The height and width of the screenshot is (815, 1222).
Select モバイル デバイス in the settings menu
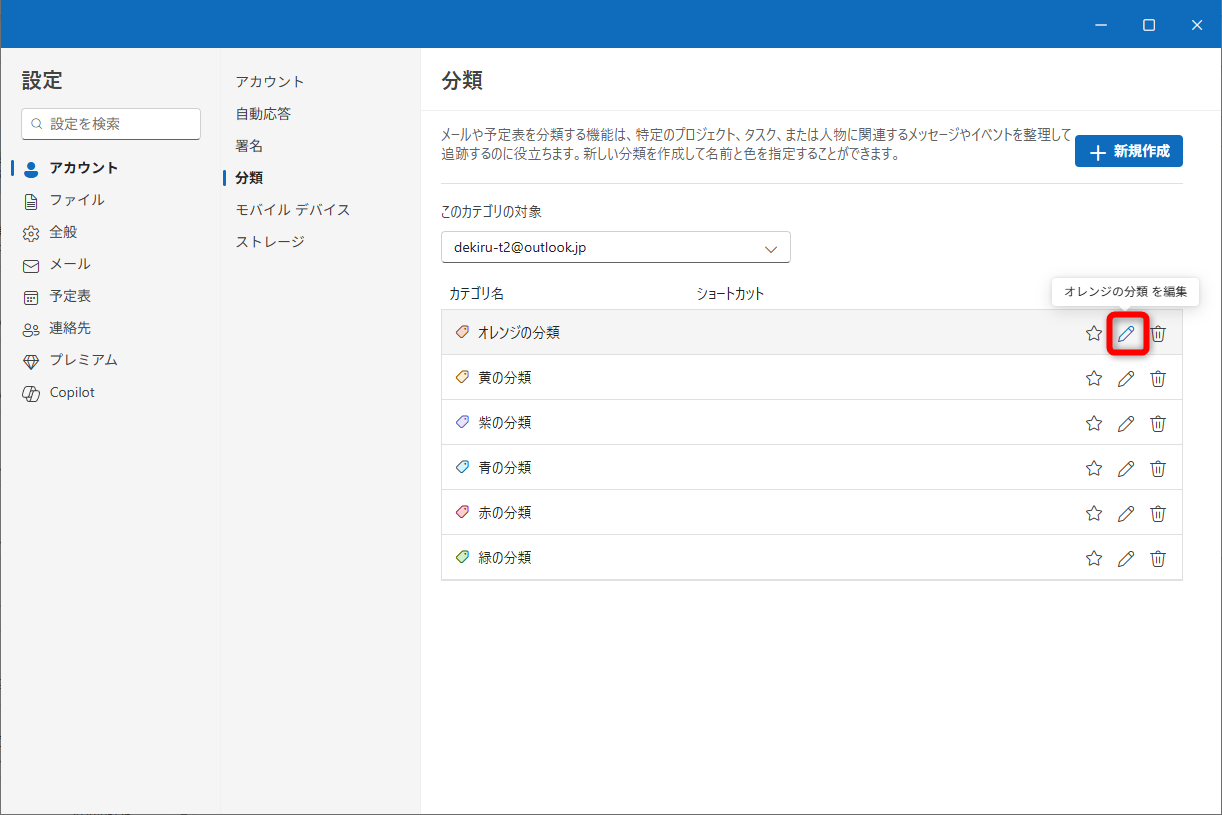(x=291, y=209)
